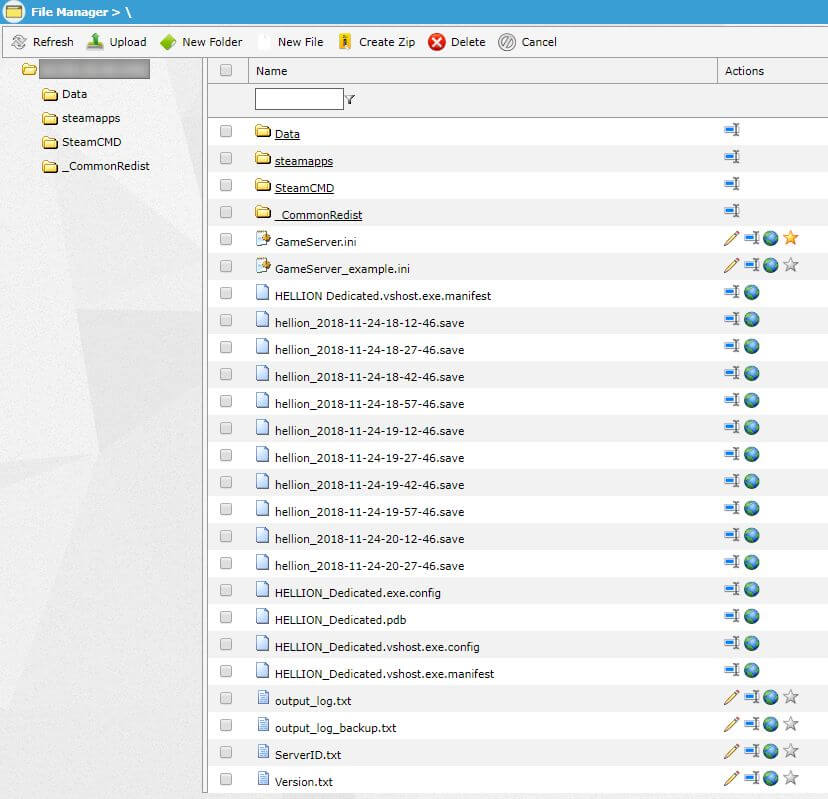Check the select-all checkbox in header
Image resolution: width=828 pixels, height=799 pixels.
point(226,70)
